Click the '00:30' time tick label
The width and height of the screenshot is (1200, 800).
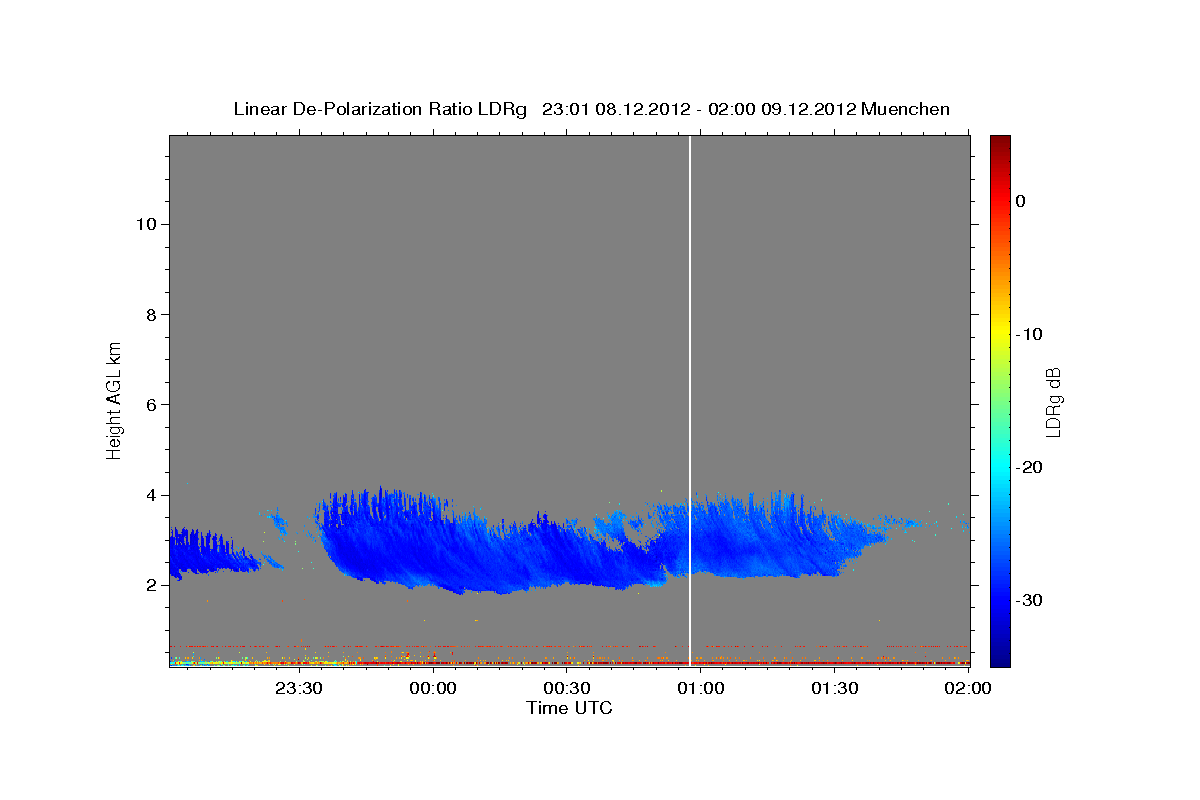pos(567,688)
